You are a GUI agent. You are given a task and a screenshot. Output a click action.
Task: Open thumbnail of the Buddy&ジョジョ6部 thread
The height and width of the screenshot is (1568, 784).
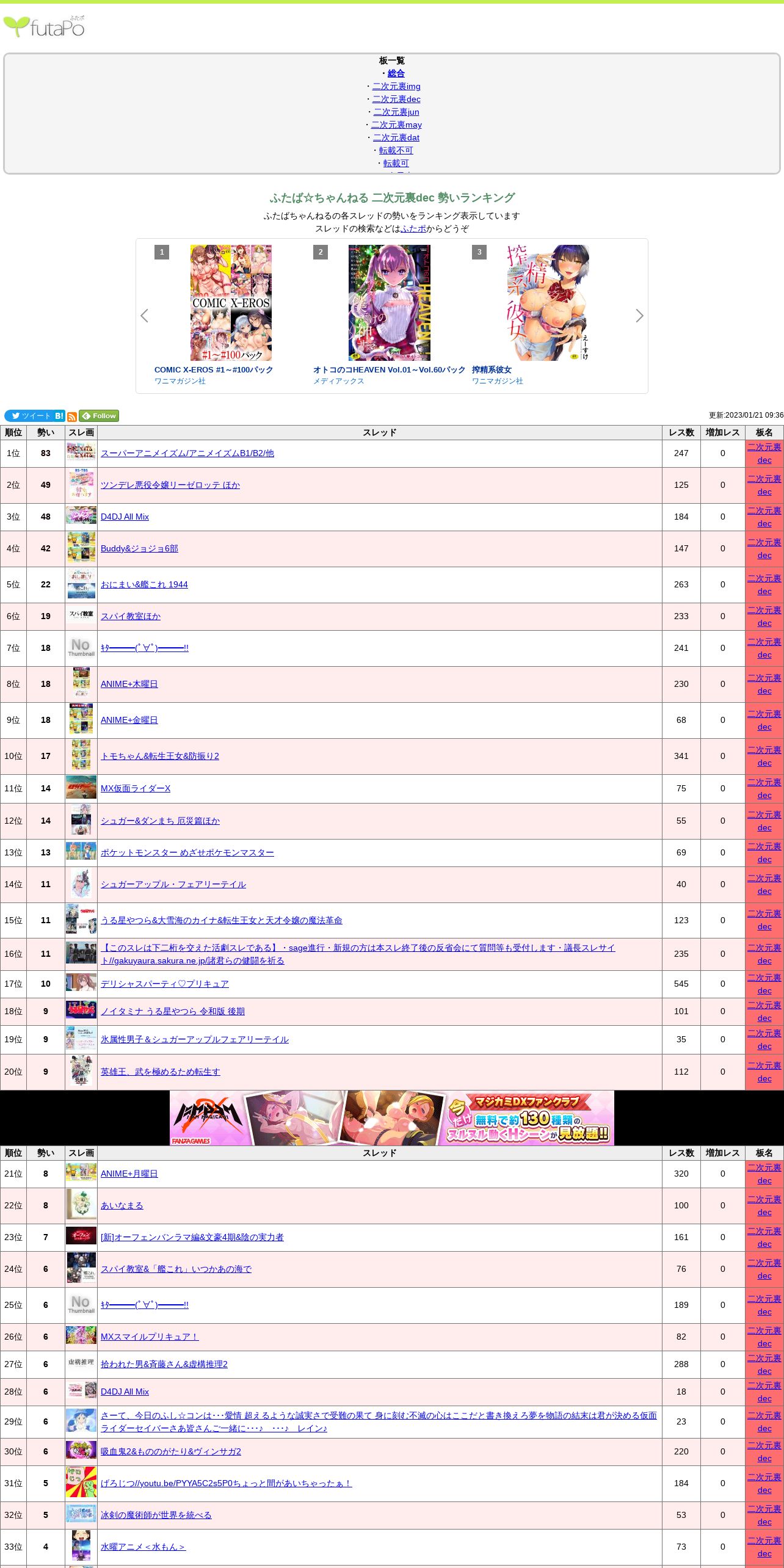tap(81, 548)
